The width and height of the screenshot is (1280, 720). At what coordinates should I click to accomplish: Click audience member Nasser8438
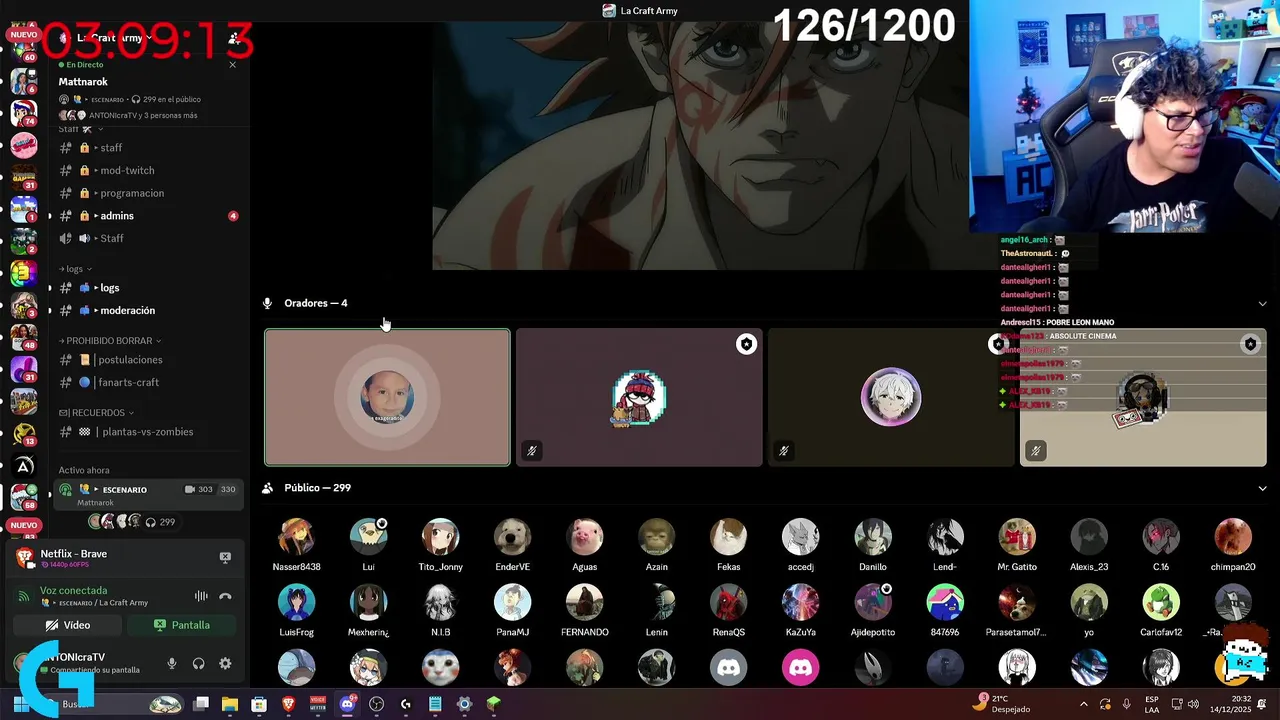[x=296, y=545]
